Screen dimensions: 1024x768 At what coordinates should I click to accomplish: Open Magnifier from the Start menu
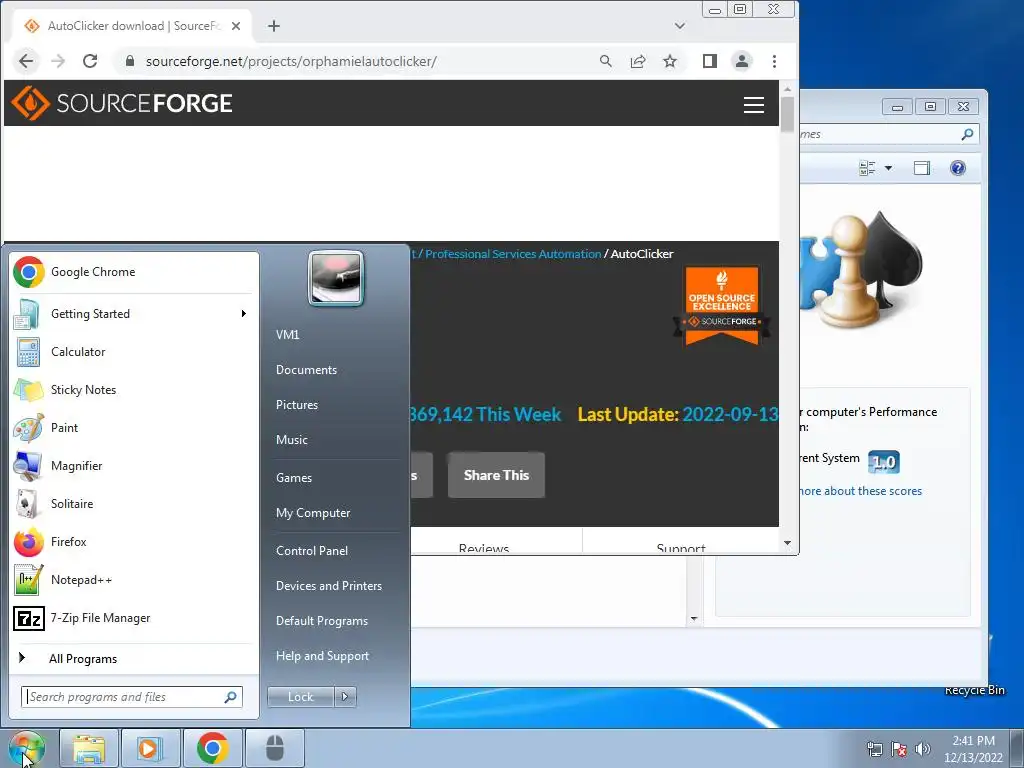point(134,466)
